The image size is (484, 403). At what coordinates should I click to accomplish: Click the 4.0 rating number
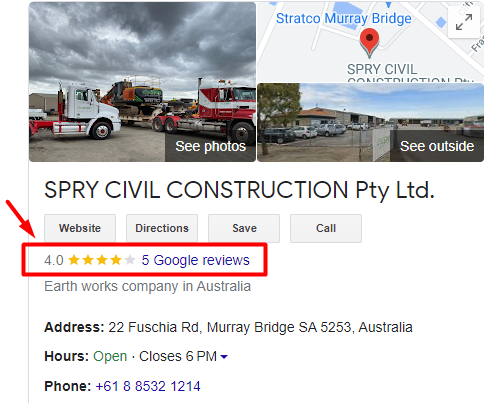click(54, 260)
